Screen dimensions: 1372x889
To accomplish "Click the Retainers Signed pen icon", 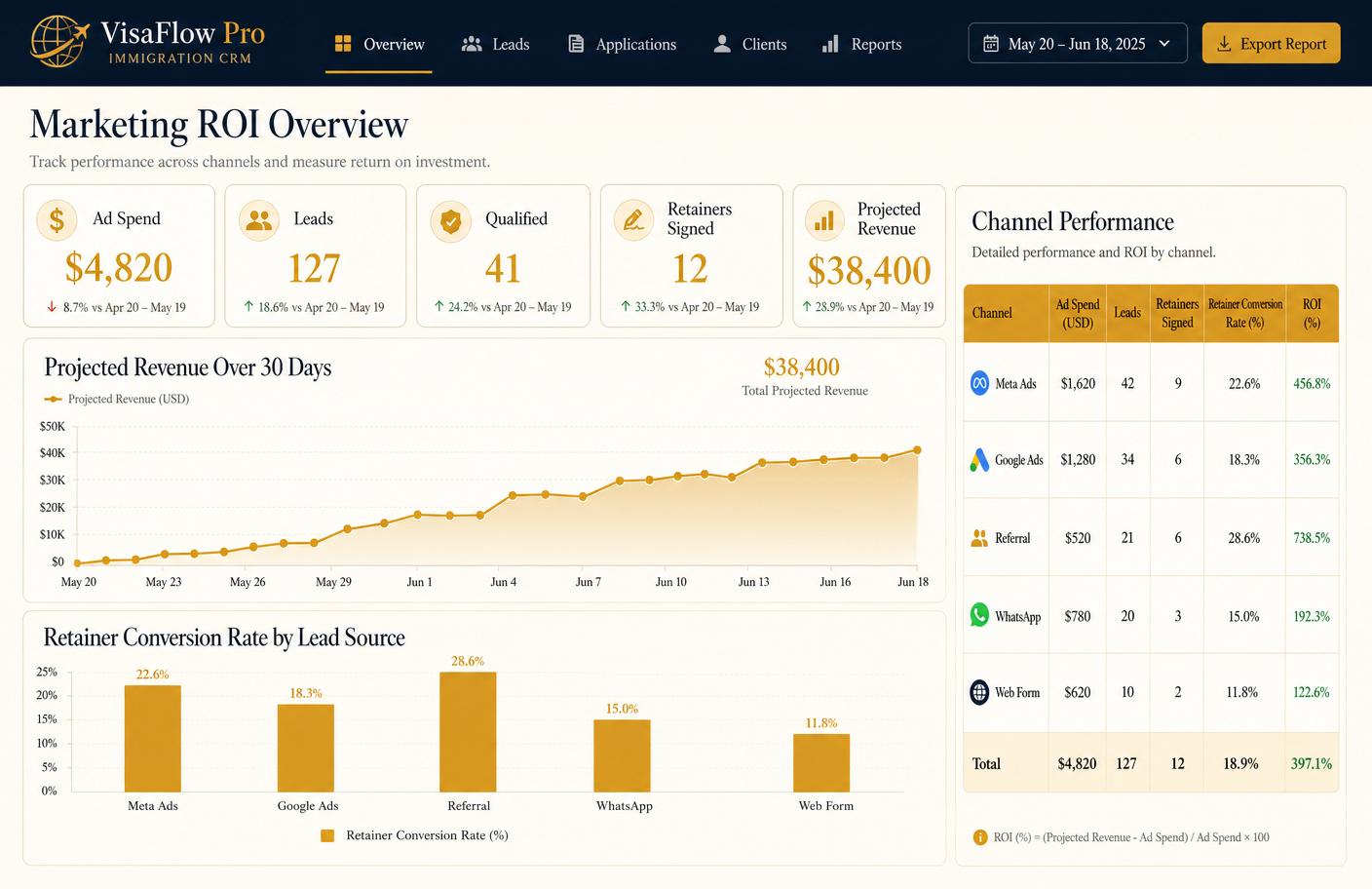I will click(634, 220).
